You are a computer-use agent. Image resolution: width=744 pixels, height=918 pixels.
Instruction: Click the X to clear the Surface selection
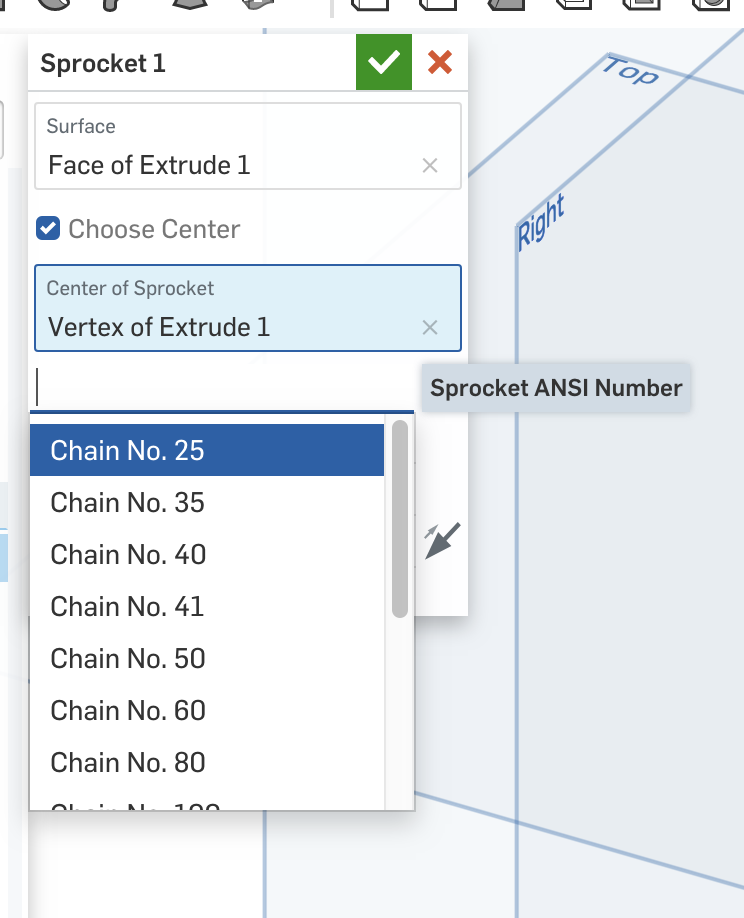pos(430,166)
